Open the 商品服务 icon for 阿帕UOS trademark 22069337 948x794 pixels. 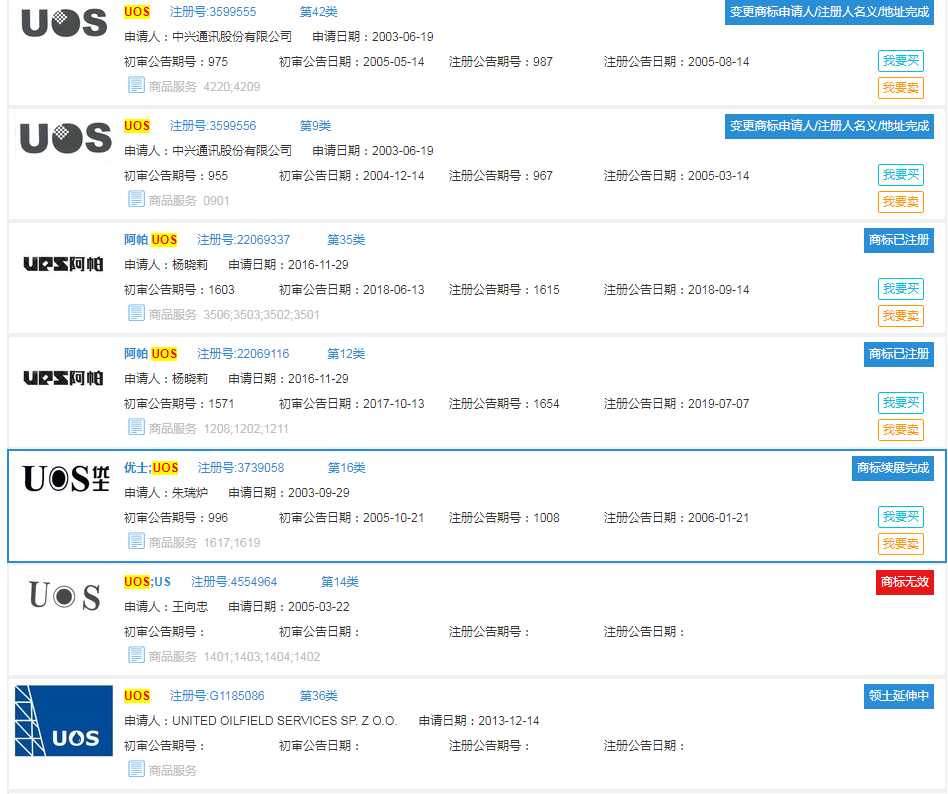pyautogui.click(x=136, y=313)
